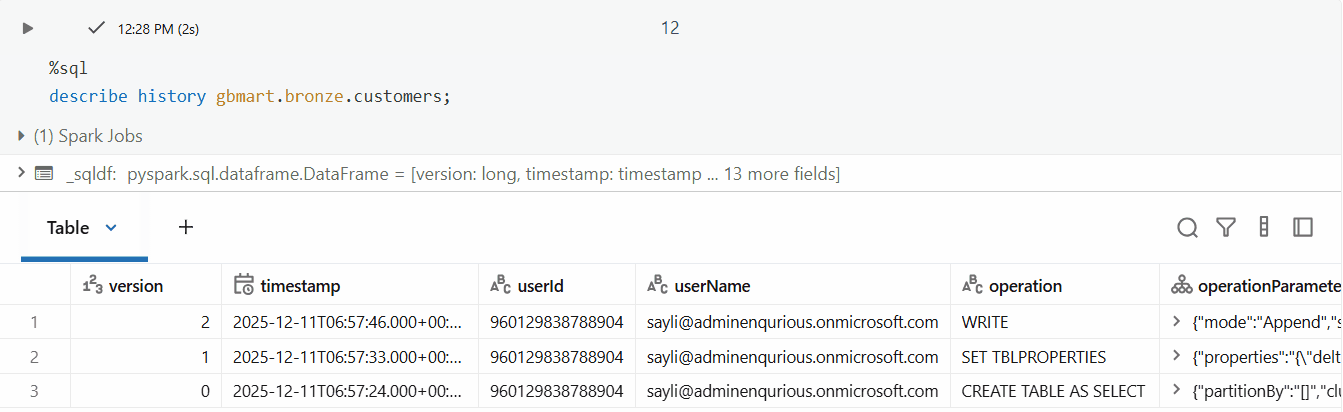Image resolution: width=1343 pixels, height=412 pixels.
Task: Sort by the userName column header
Action: tap(712, 286)
